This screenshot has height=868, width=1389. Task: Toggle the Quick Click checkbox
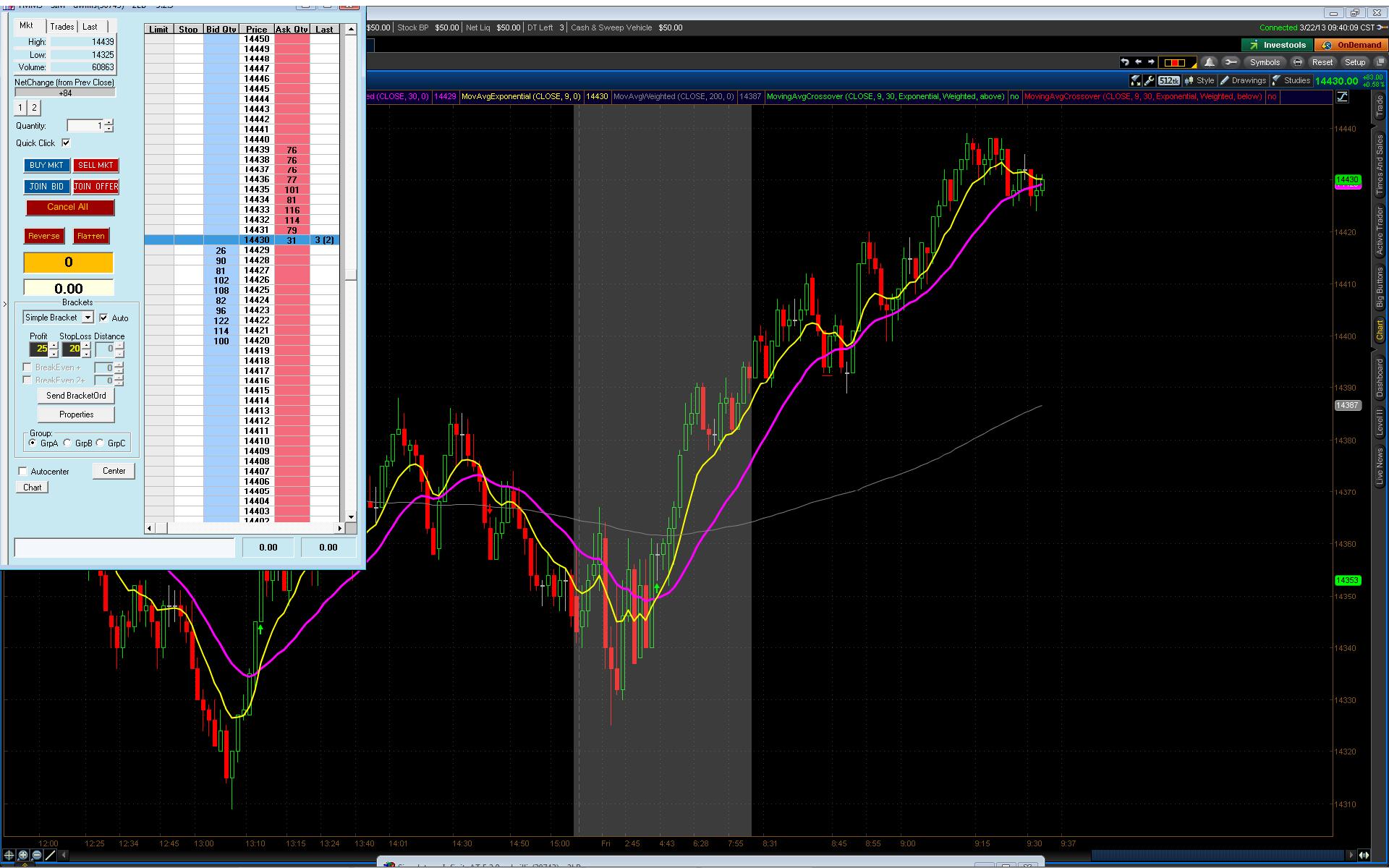click(x=67, y=143)
